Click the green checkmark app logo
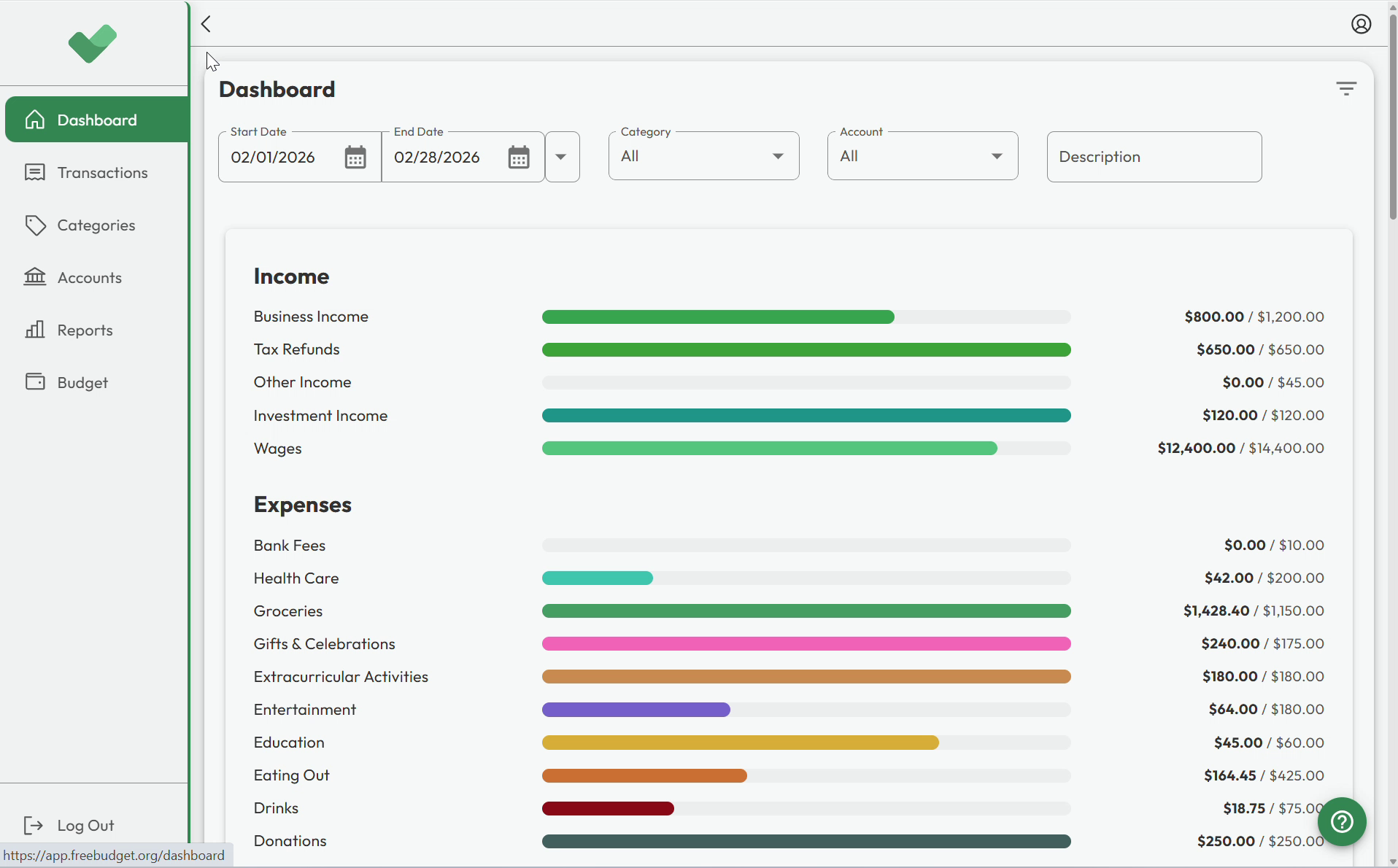The height and width of the screenshot is (868, 1398). click(x=92, y=43)
